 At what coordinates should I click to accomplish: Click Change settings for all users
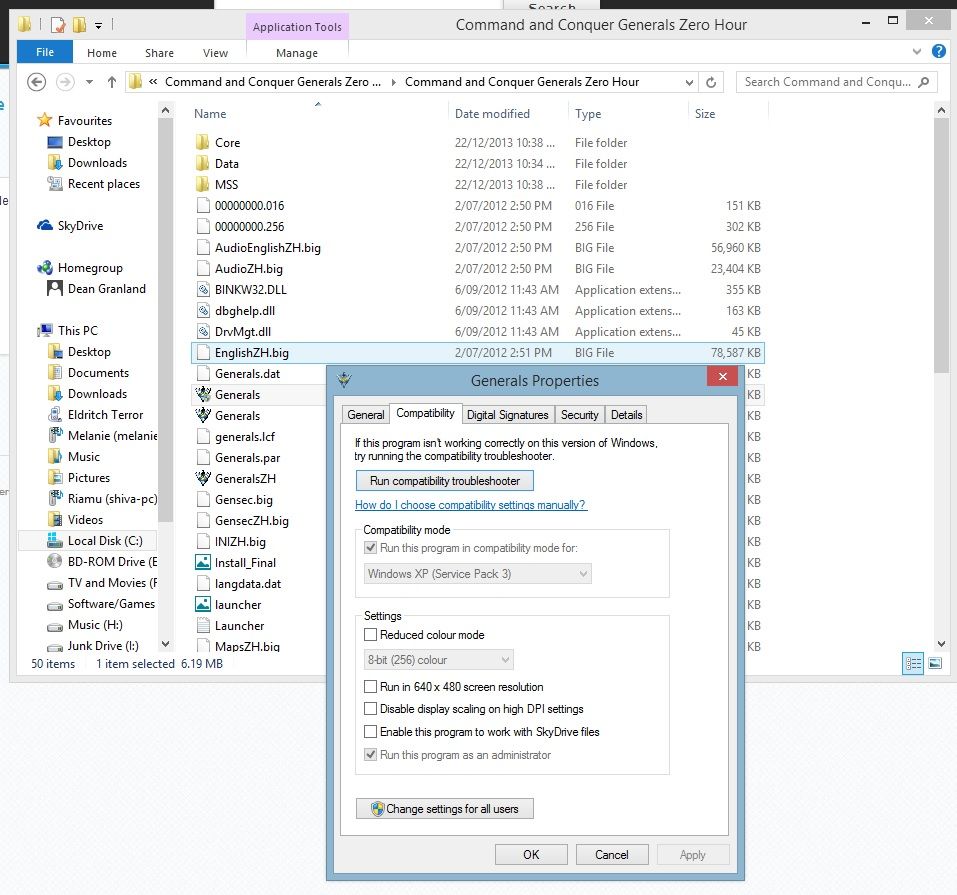click(x=445, y=809)
